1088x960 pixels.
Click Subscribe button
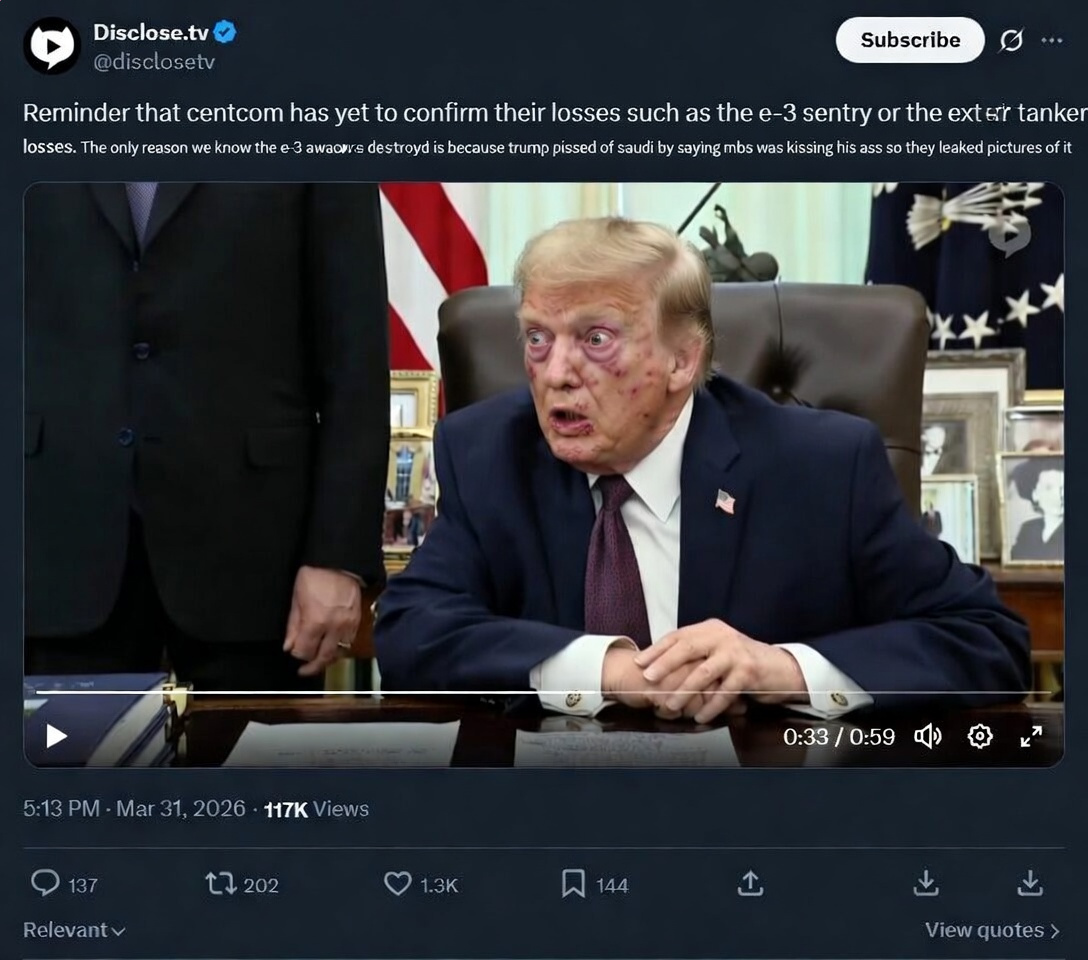click(910, 40)
